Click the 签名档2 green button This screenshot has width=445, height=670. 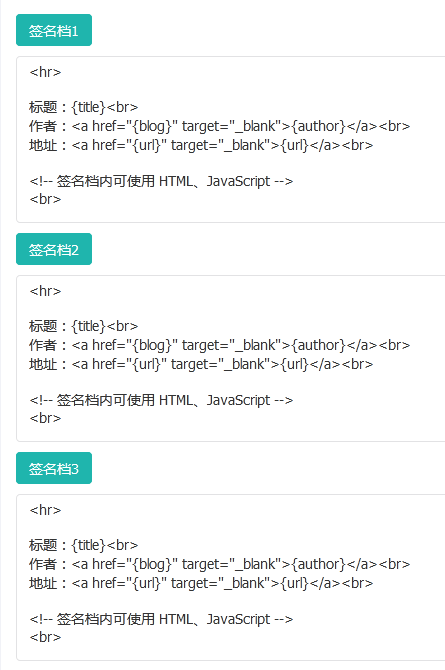click(54, 249)
